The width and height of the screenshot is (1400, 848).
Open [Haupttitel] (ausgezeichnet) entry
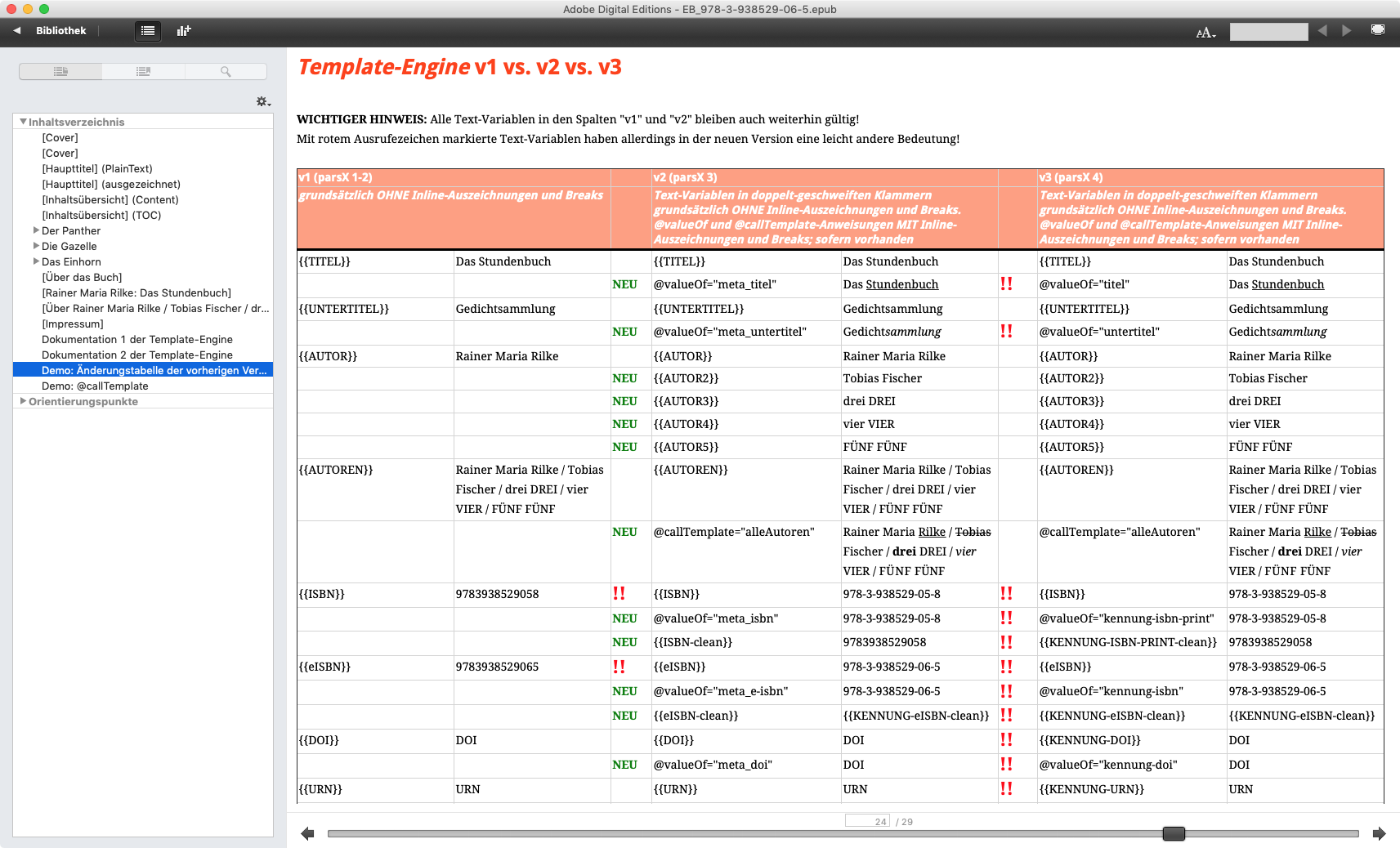tap(111, 184)
